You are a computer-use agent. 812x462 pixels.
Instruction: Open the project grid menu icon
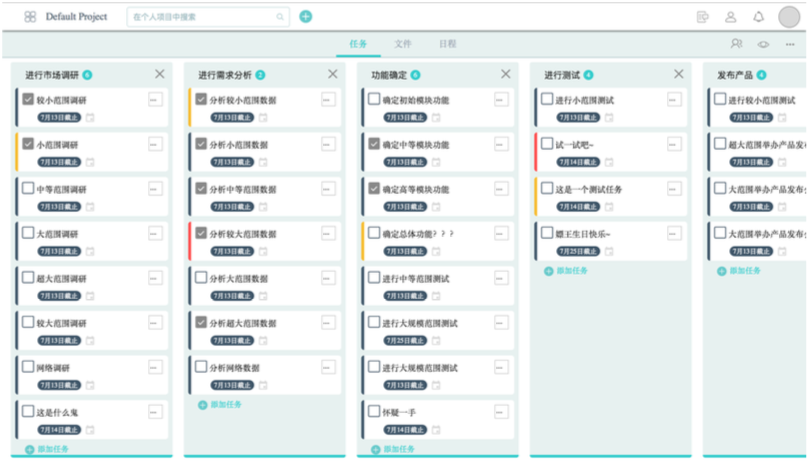click(30, 17)
